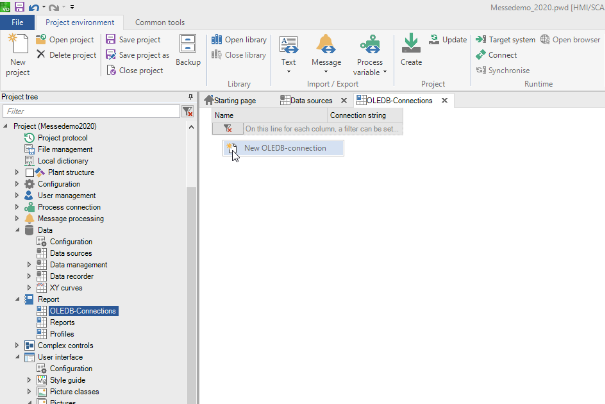Screen dimensions: 605x404
Task: Toggle the Plant structure checkbox
Action: (29, 172)
